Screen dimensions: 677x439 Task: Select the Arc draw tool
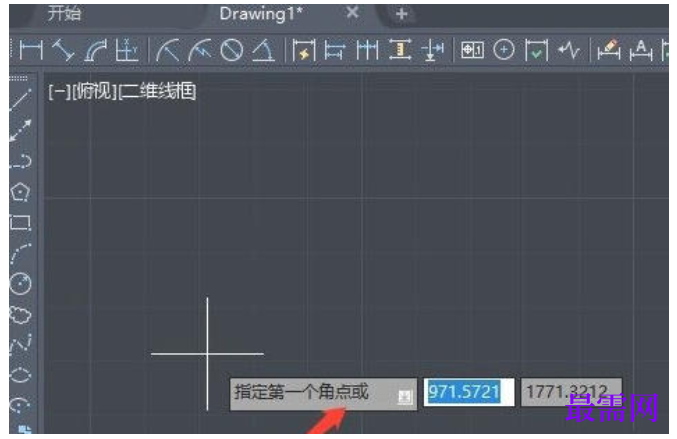(x=20, y=253)
